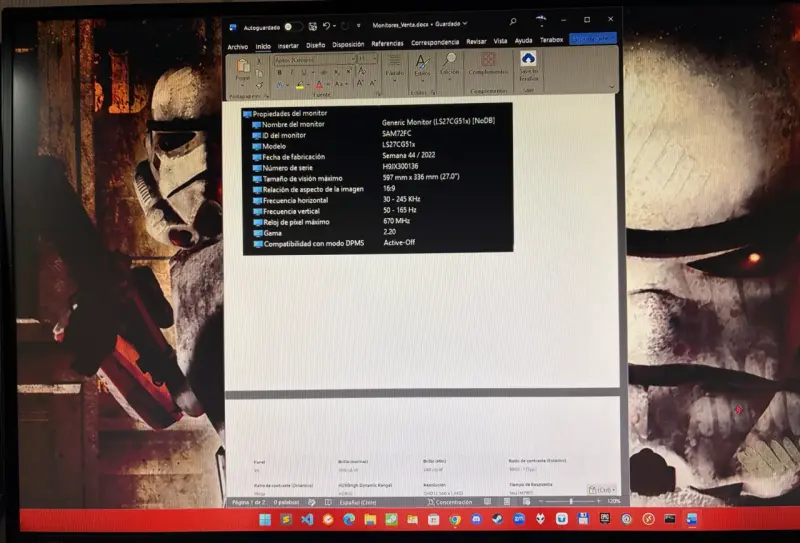Click the proofing check icon in status bar
The image size is (800, 543).
tap(312, 502)
